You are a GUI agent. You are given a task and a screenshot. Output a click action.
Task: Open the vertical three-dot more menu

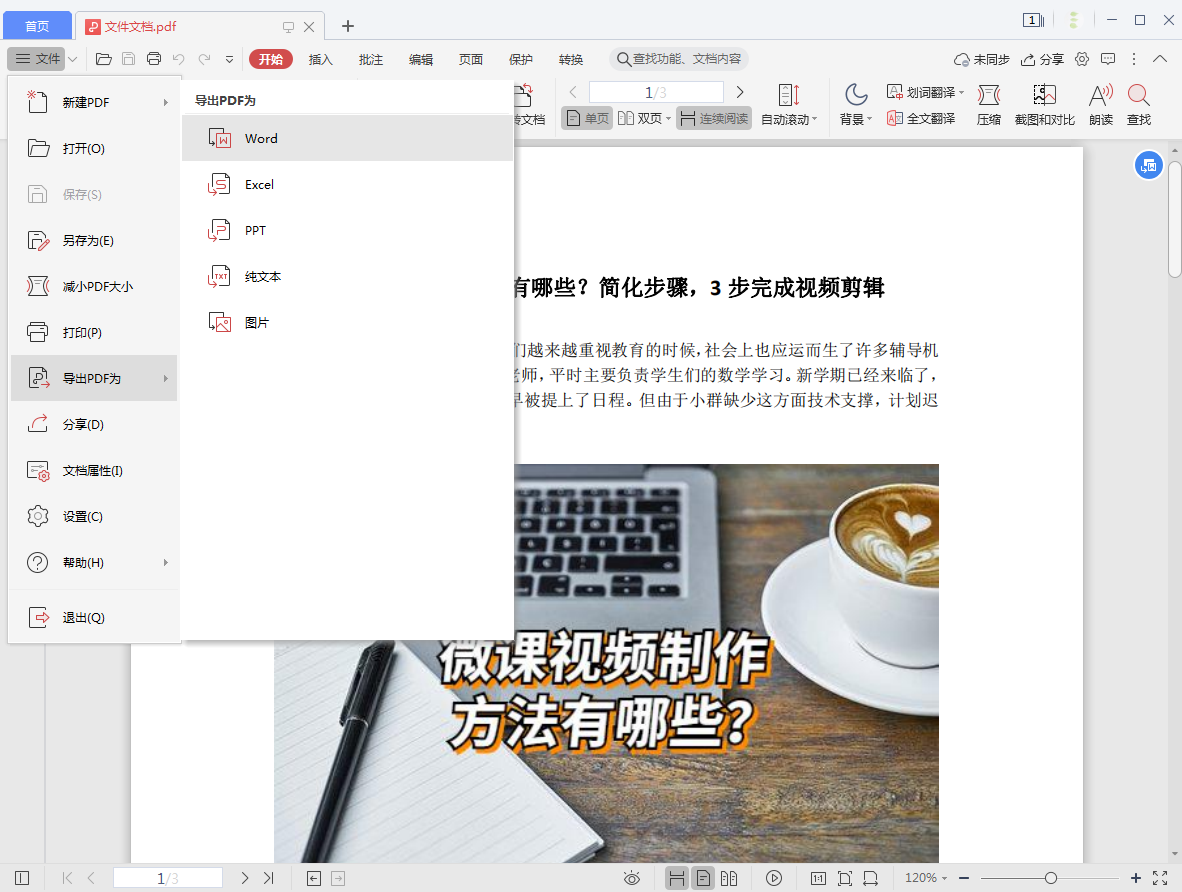[x=1134, y=59]
